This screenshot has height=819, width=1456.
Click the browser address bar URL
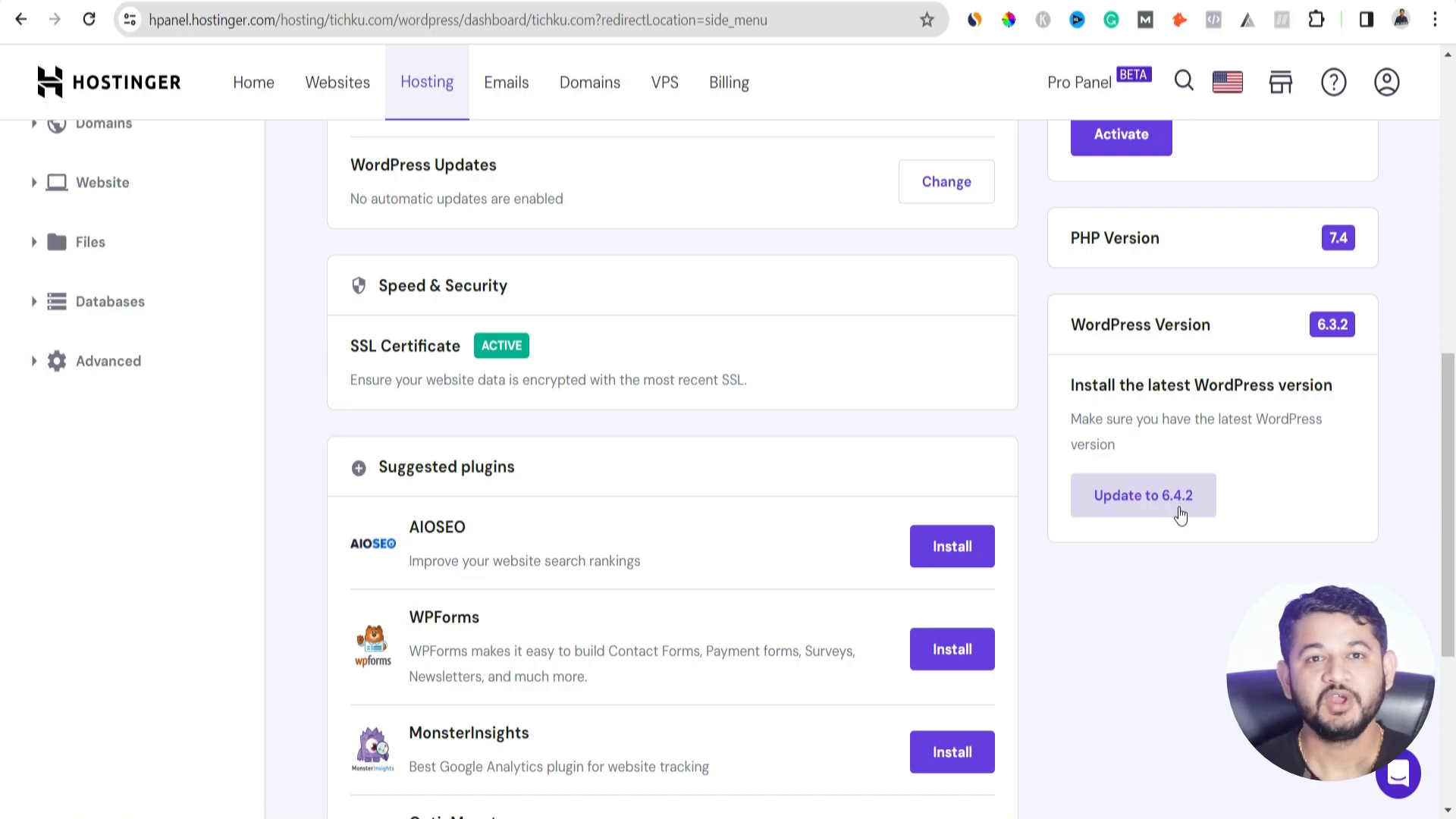458,20
